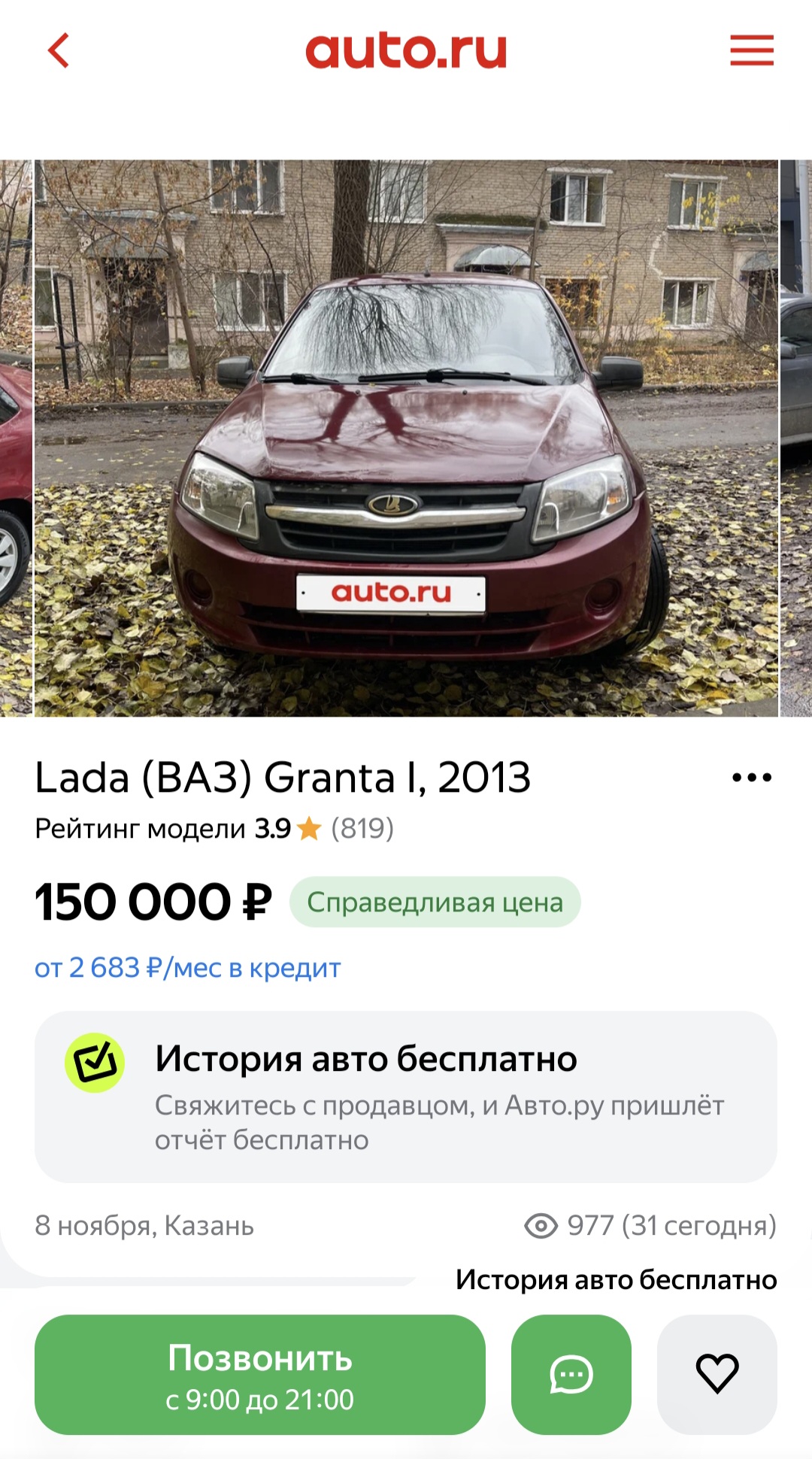Show the next photo on the right edge

coord(796,438)
